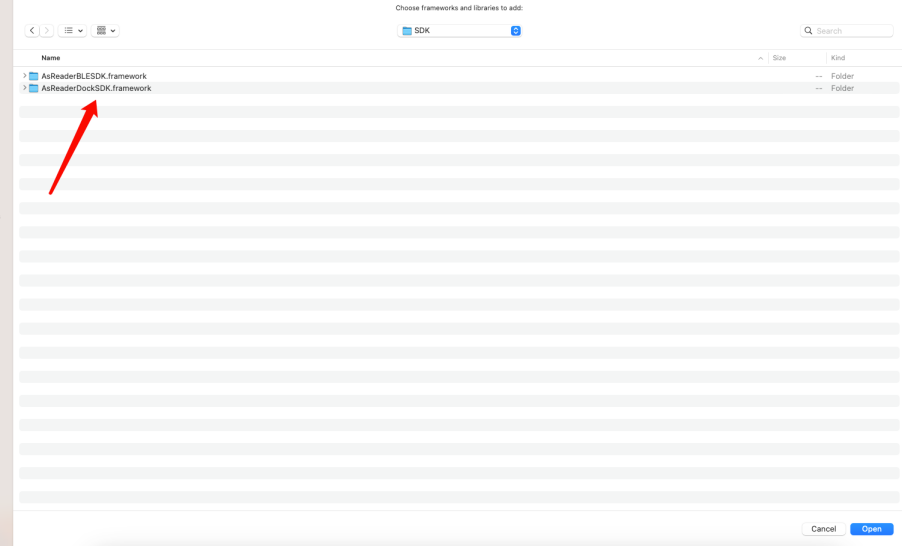The height and width of the screenshot is (546, 902).
Task: Sort by the Kind column header
Action: point(838,58)
